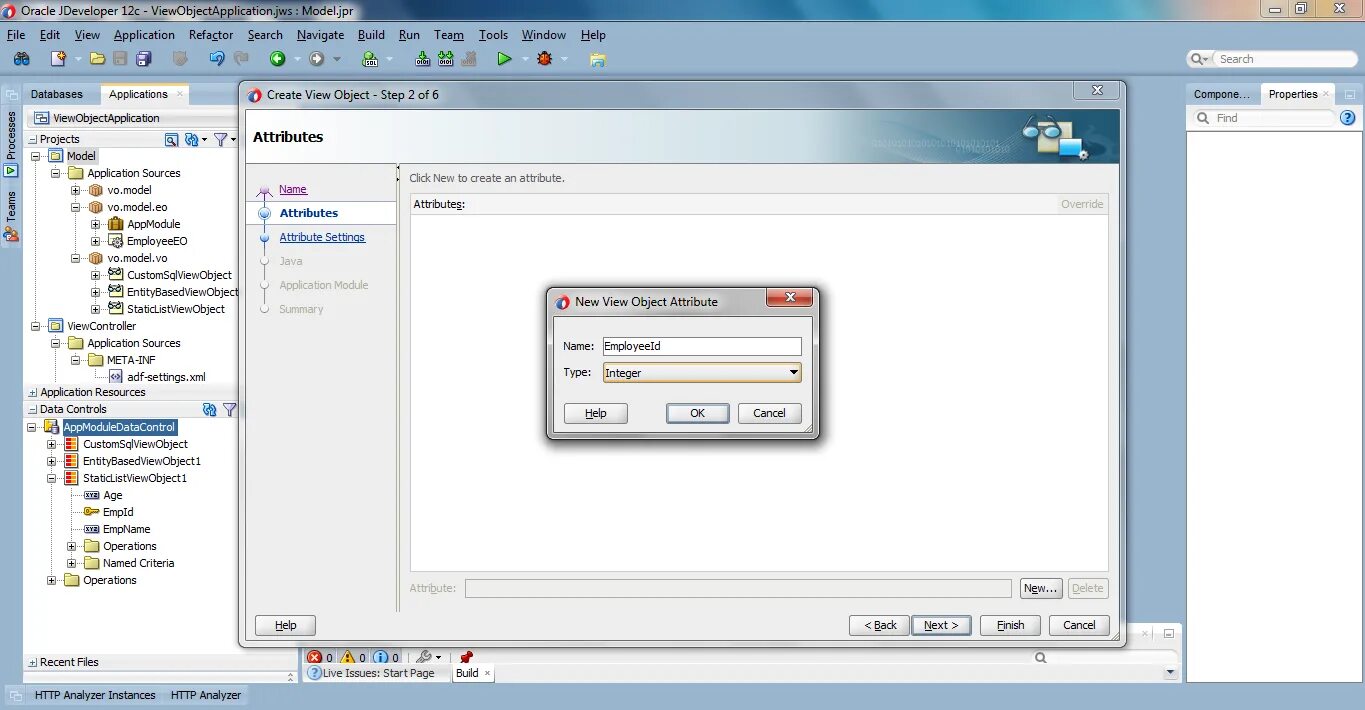The width and height of the screenshot is (1365, 710).
Task: Click the Make project build icon
Action: [422, 59]
